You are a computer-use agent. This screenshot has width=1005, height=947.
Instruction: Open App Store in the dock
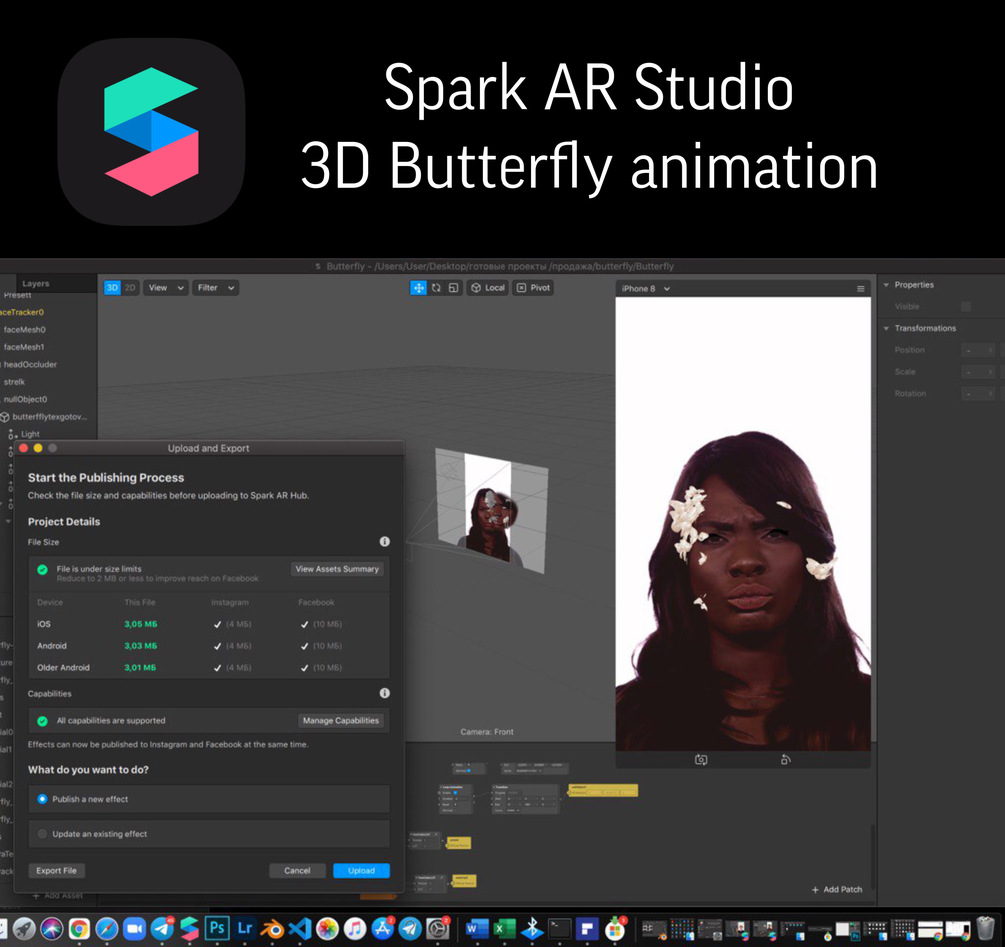[383, 928]
